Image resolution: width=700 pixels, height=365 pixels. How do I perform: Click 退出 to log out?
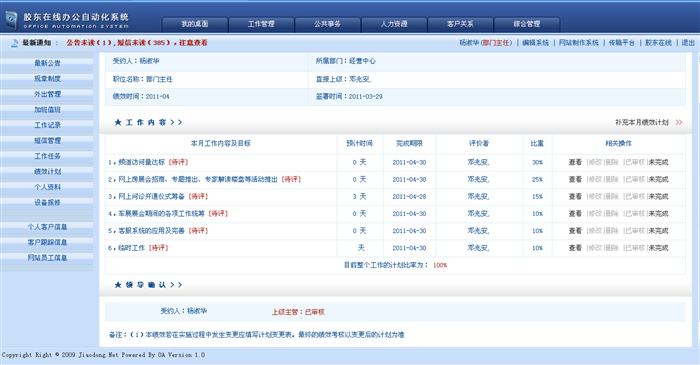point(688,43)
